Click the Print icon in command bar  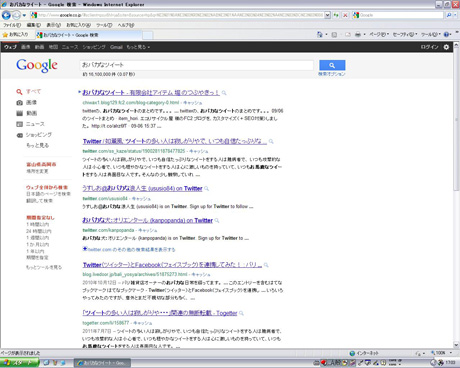(358, 34)
